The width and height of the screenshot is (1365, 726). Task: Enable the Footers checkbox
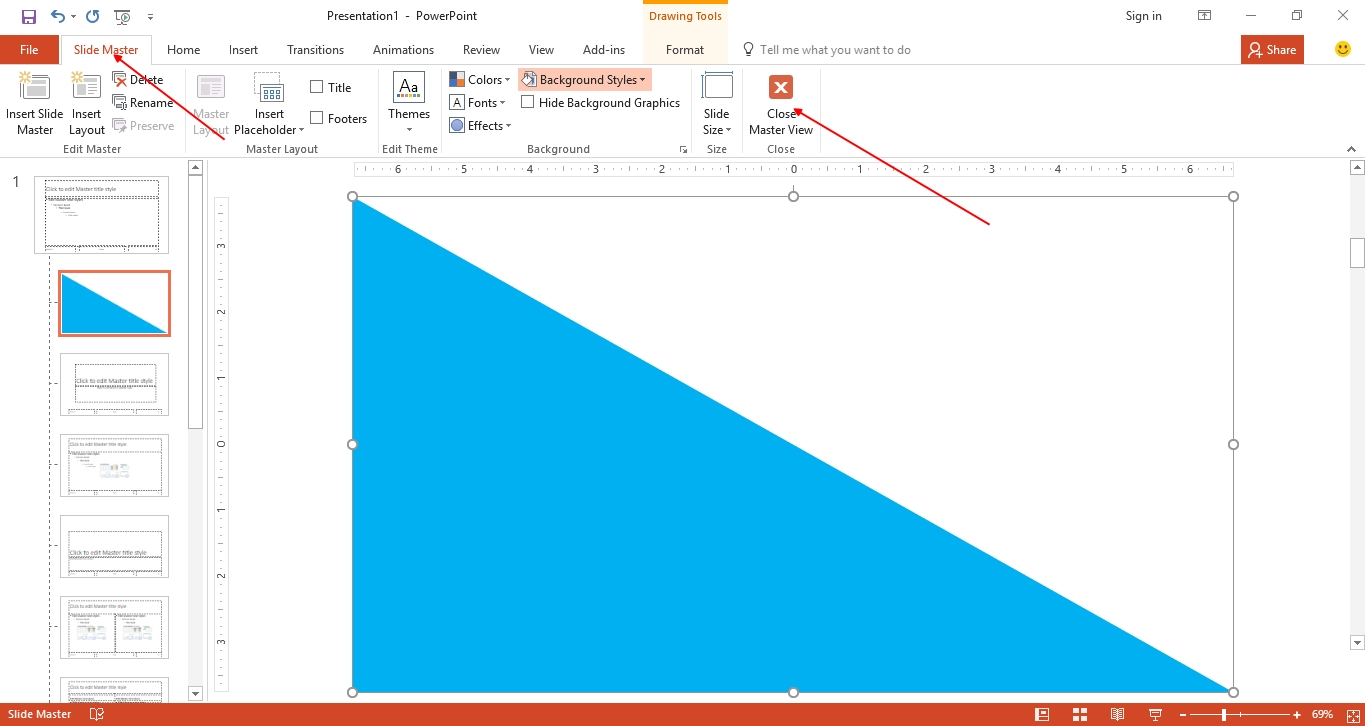click(317, 117)
